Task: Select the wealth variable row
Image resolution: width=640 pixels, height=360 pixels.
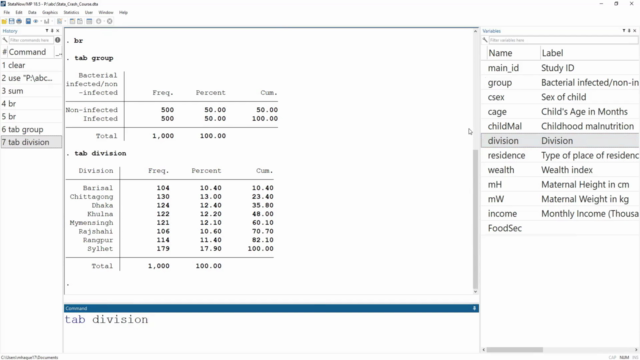Action: click(560, 170)
